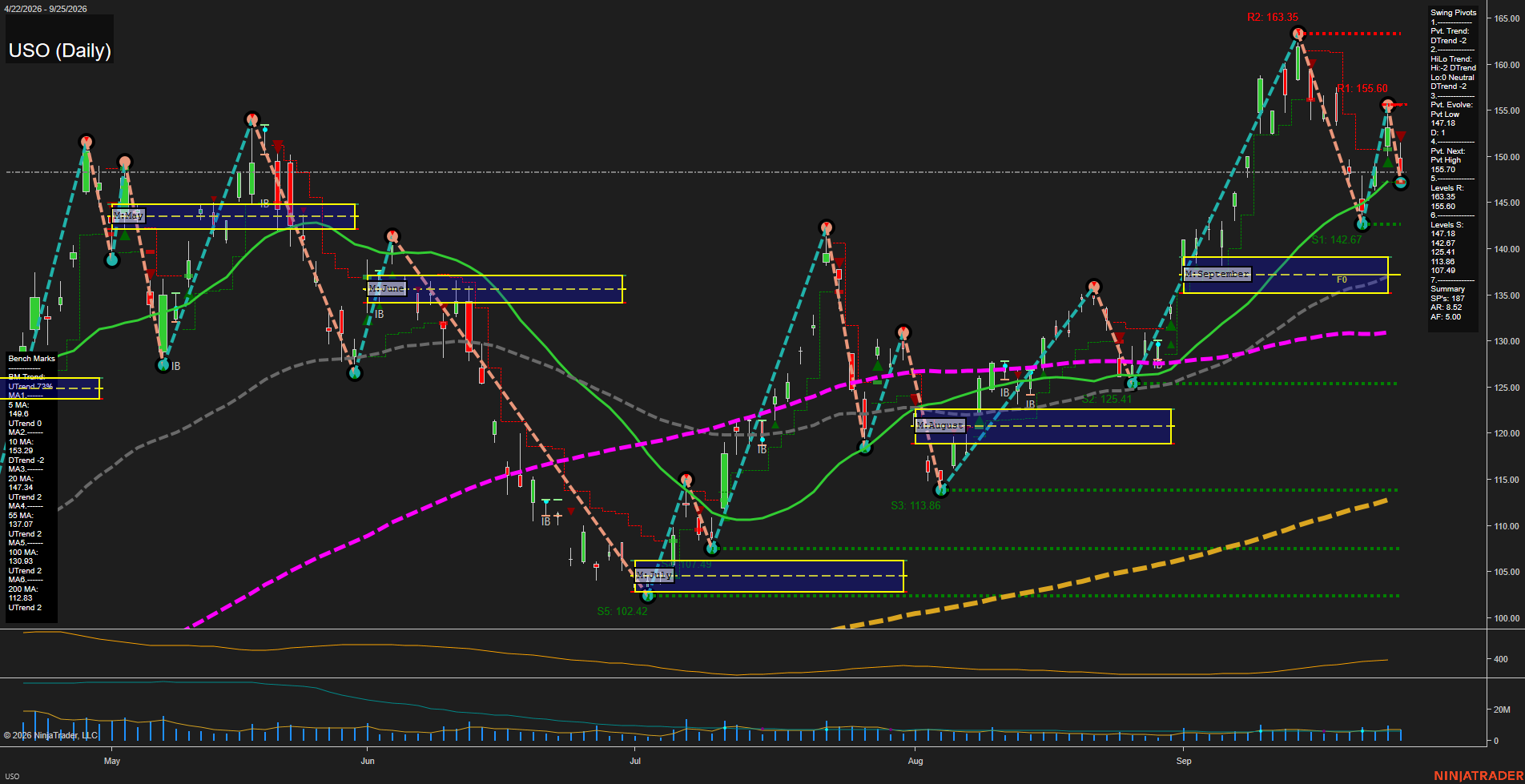The width and height of the screenshot is (1525, 784).
Task: Select the 5 MA entry in Bench Marks
Action: [x=18, y=405]
